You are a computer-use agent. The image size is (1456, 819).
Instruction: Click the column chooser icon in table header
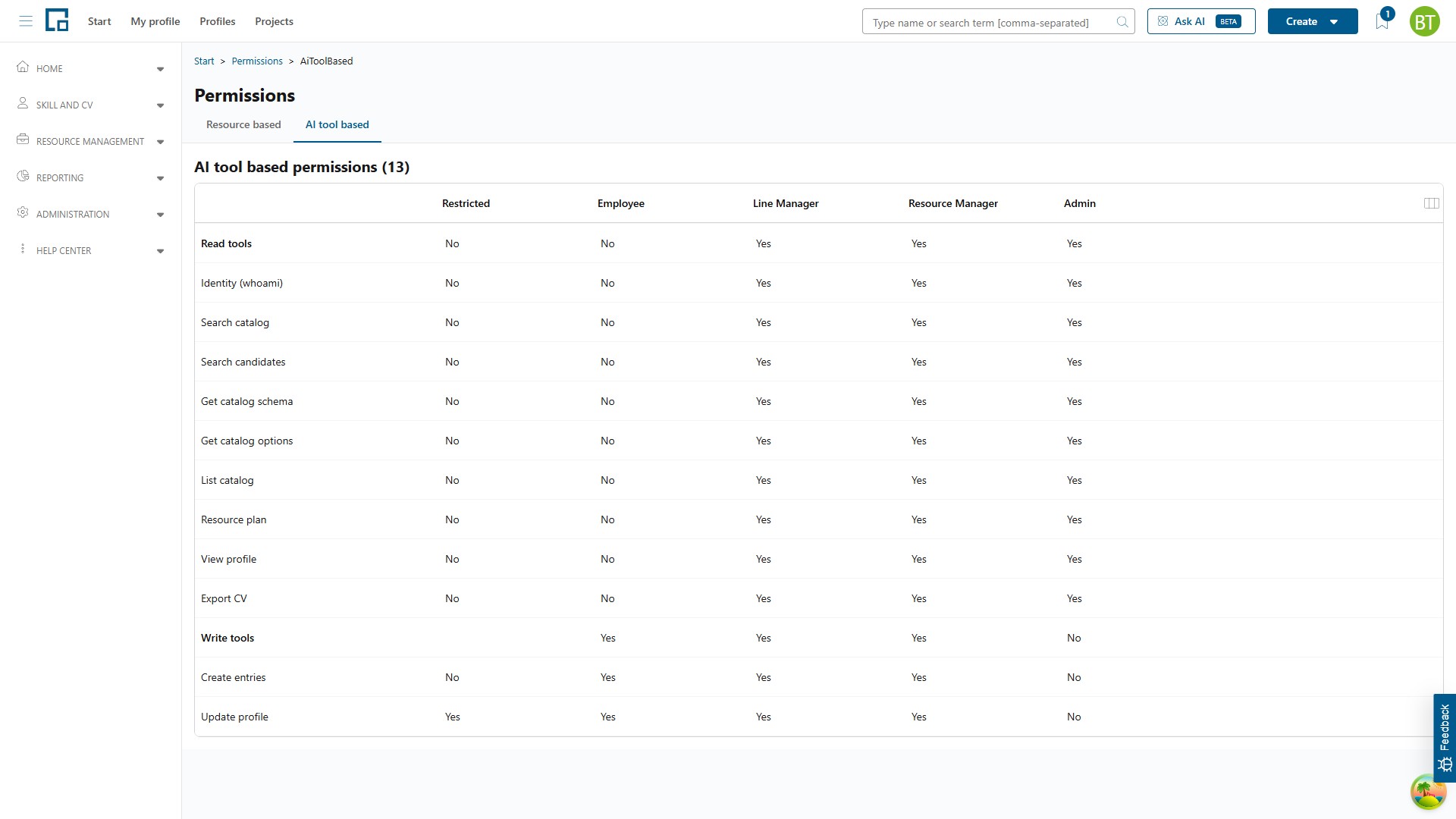coord(1432,203)
